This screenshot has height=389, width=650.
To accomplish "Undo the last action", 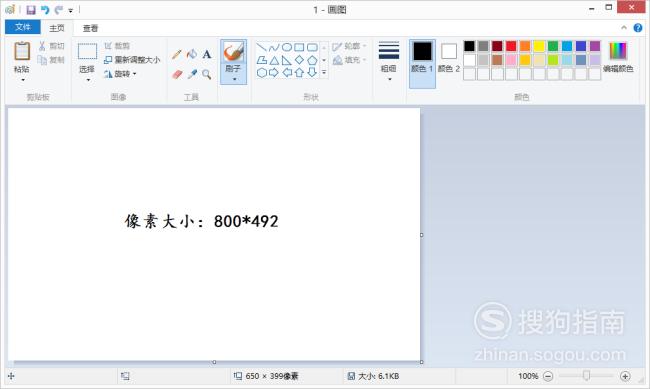I will point(45,10).
